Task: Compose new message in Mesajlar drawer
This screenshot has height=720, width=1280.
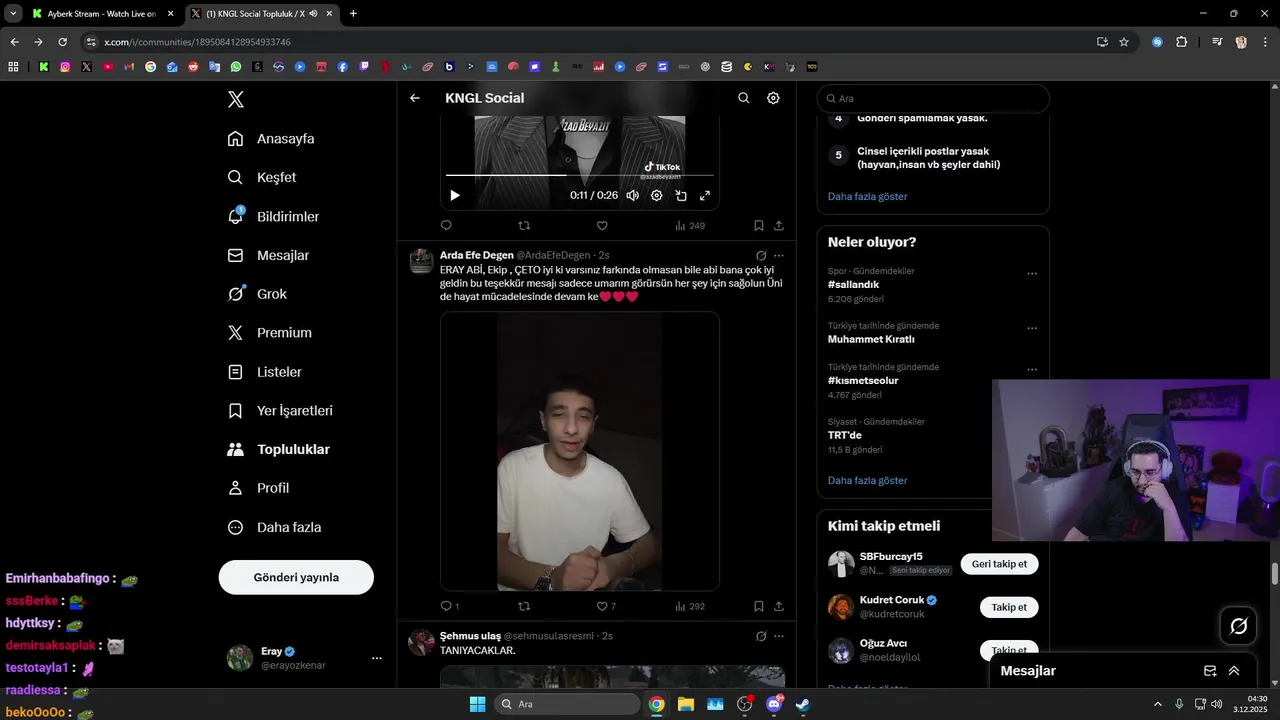Action: 1210,671
